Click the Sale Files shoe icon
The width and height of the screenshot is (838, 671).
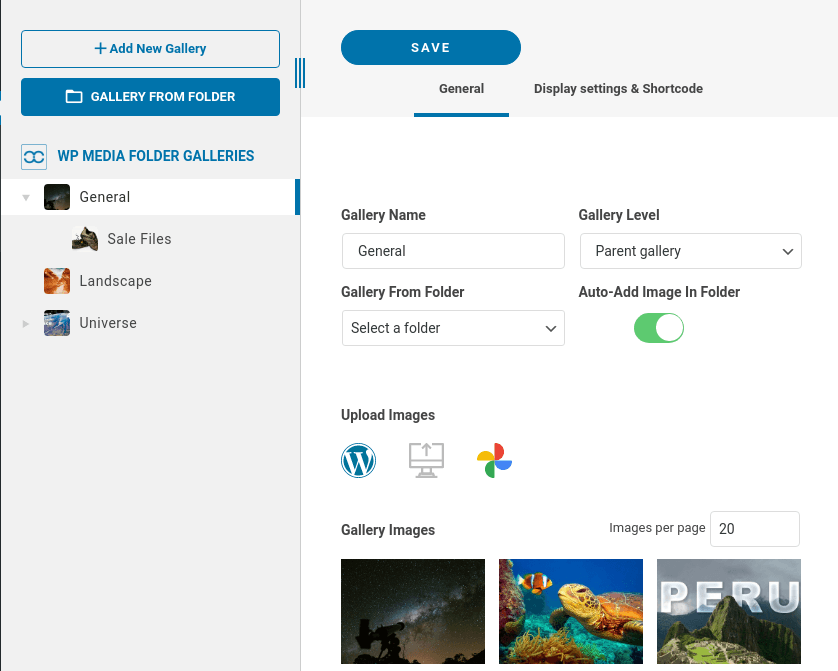(85, 239)
